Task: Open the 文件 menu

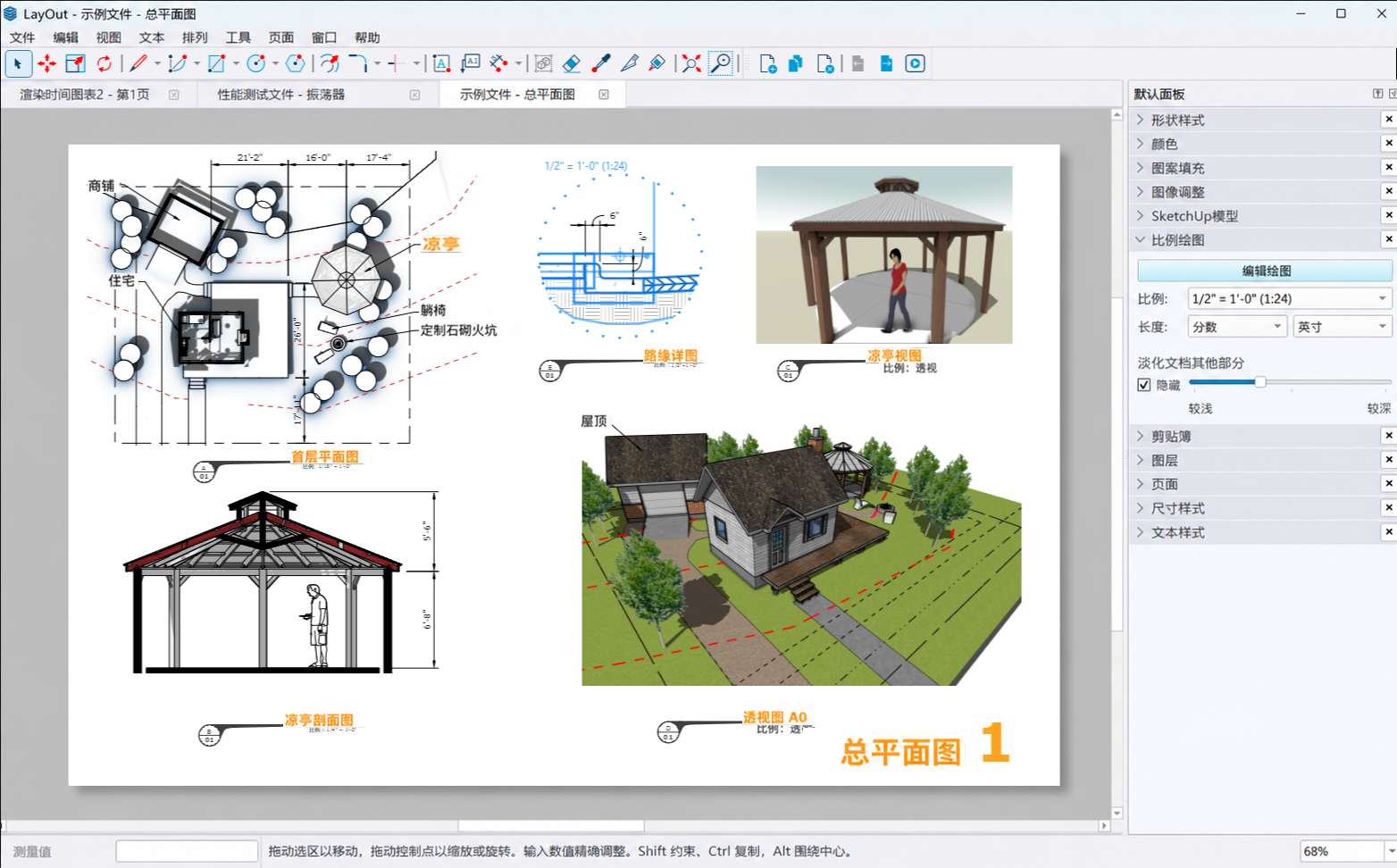Action: tap(22, 38)
